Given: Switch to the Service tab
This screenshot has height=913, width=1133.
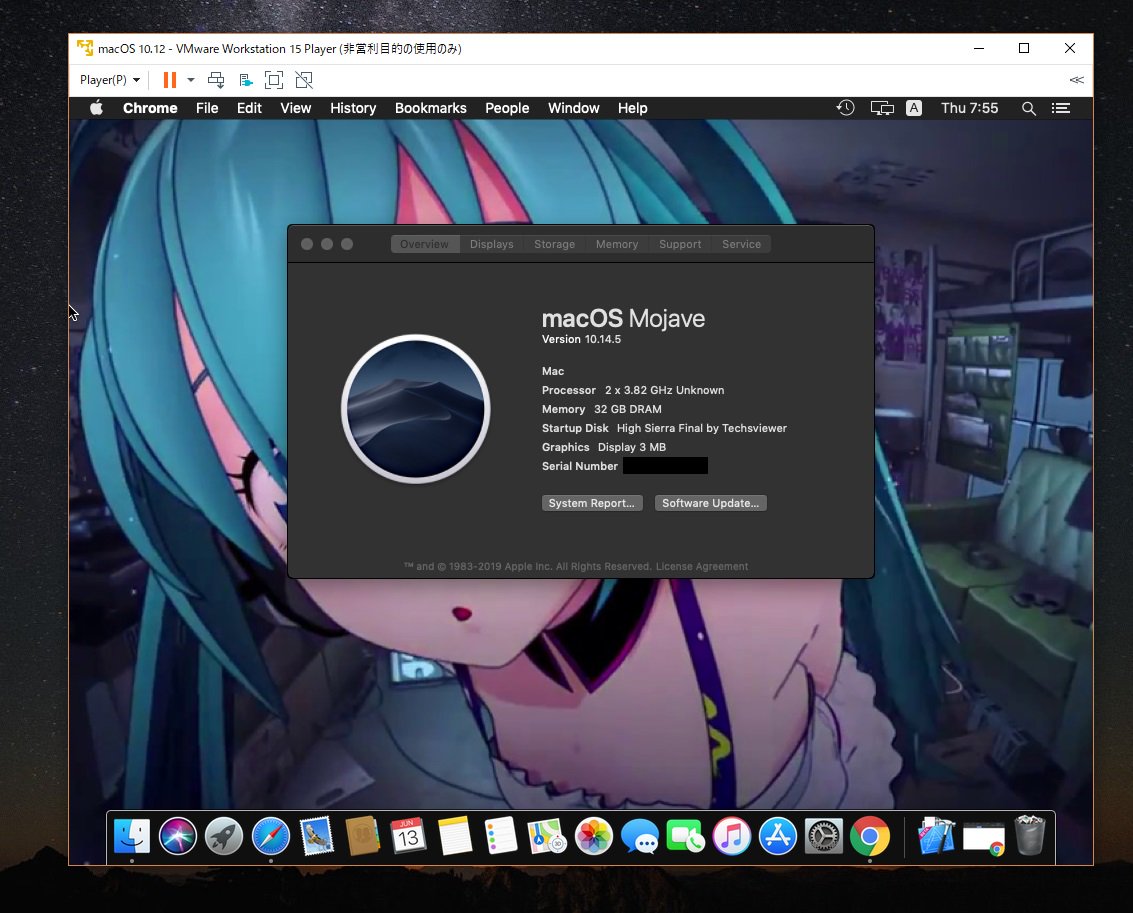Looking at the screenshot, I should [x=741, y=244].
